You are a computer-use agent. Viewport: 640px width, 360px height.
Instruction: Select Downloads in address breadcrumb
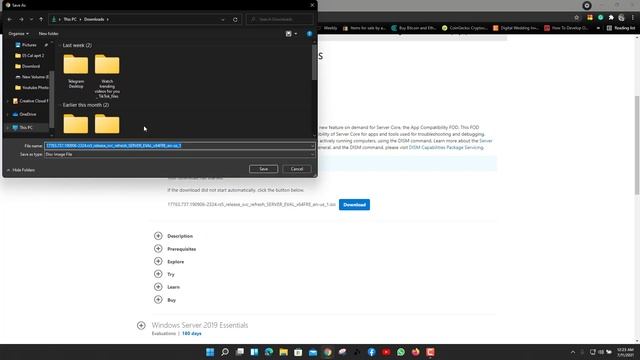click(x=94, y=19)
